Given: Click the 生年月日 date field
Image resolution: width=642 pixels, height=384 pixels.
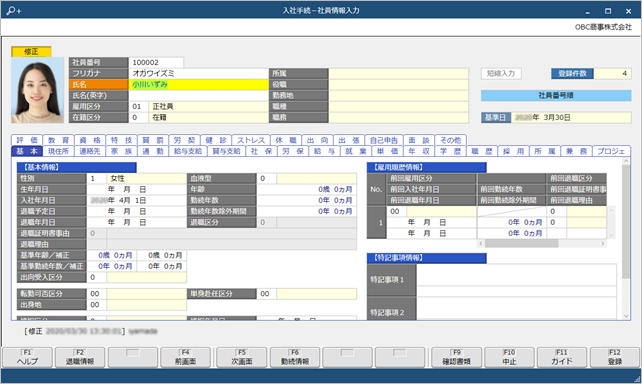Looking at the screenshot, I should point(137,190).
